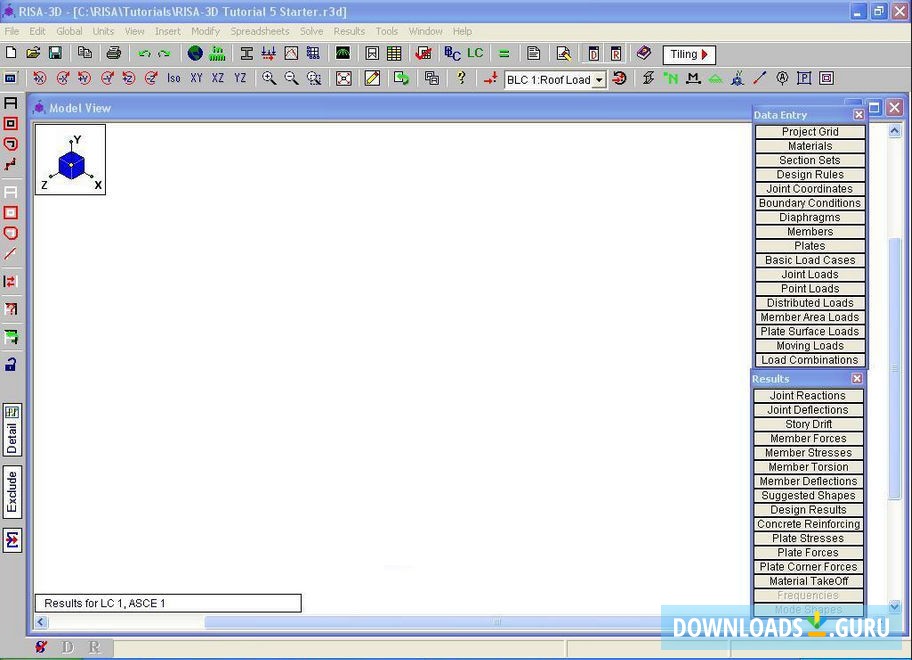View Plate Corner Forces results
Viewport: 912px width, 660px height.
point(808,566)
